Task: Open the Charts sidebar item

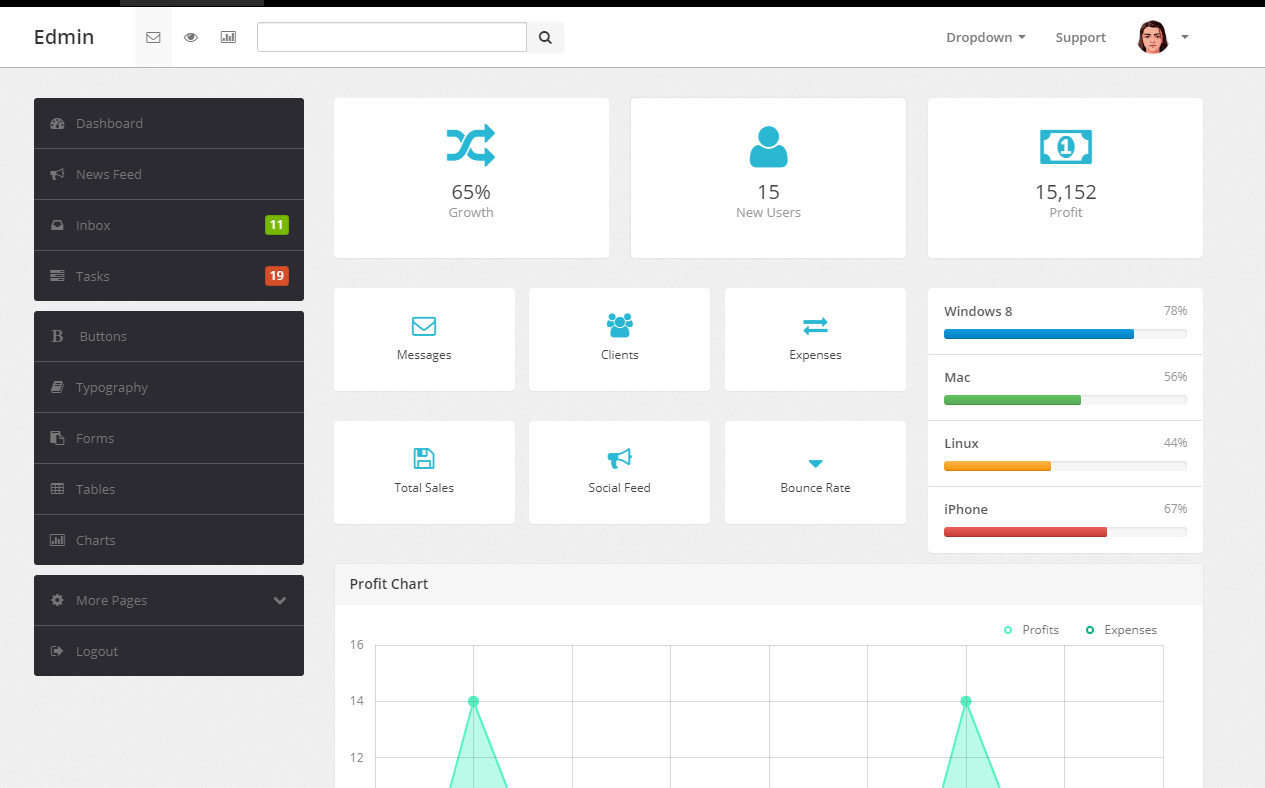Action: [169, 540]
